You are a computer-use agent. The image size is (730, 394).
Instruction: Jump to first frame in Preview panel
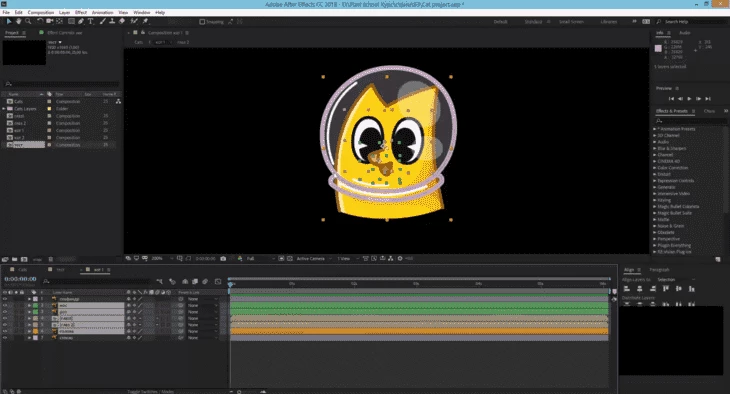point(671,99)
